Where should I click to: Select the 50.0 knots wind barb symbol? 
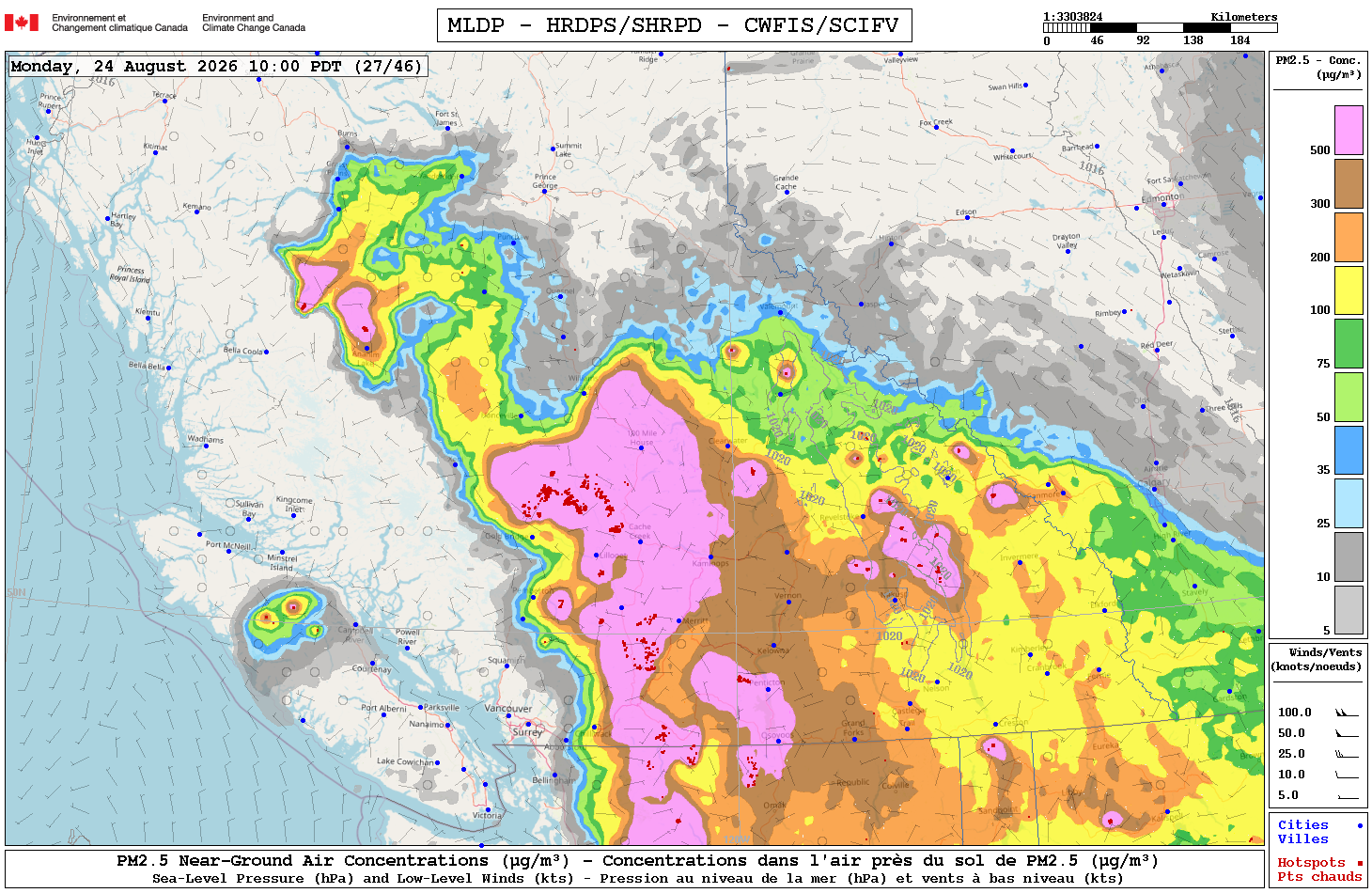(x=1347, y=733)
